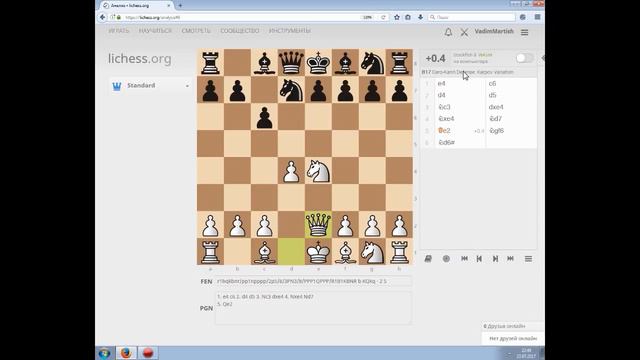This screenshot has height=360, width=640.
Task: Open the downloads arrow icon
Action: [x=420, y=17]
